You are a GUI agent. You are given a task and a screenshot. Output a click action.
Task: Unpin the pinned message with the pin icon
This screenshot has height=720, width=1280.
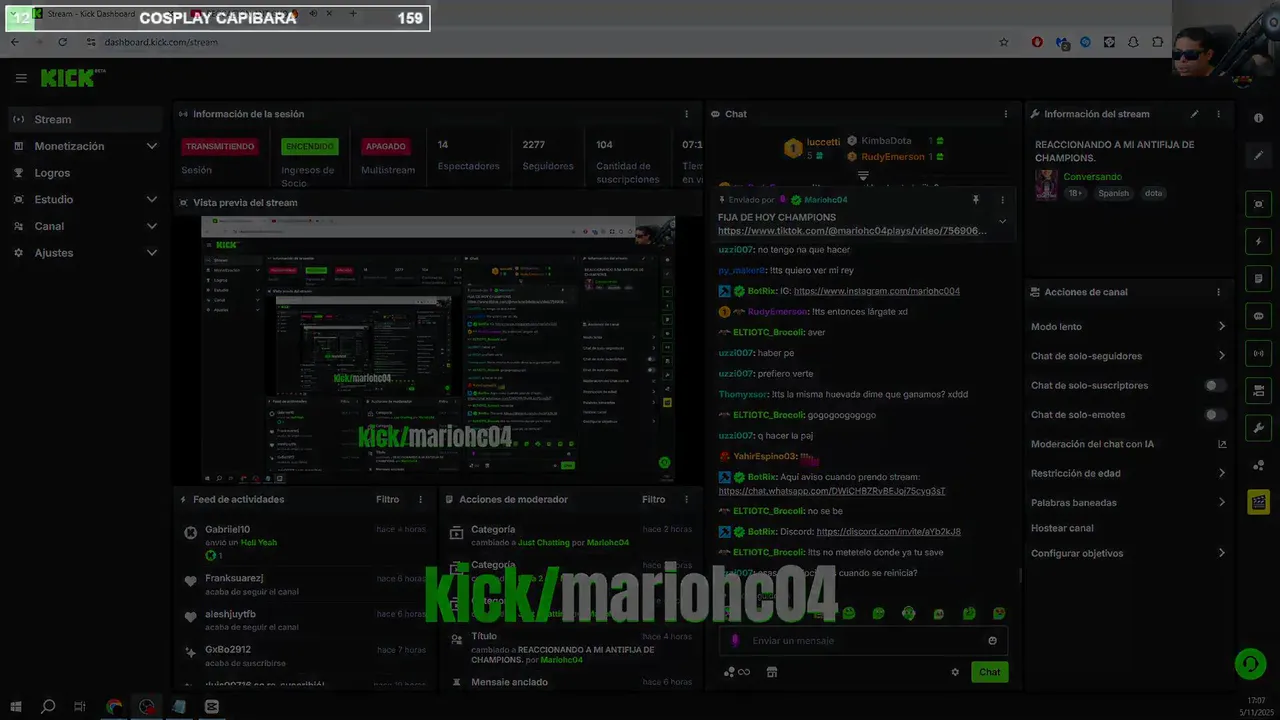click(x=976, y=200)
